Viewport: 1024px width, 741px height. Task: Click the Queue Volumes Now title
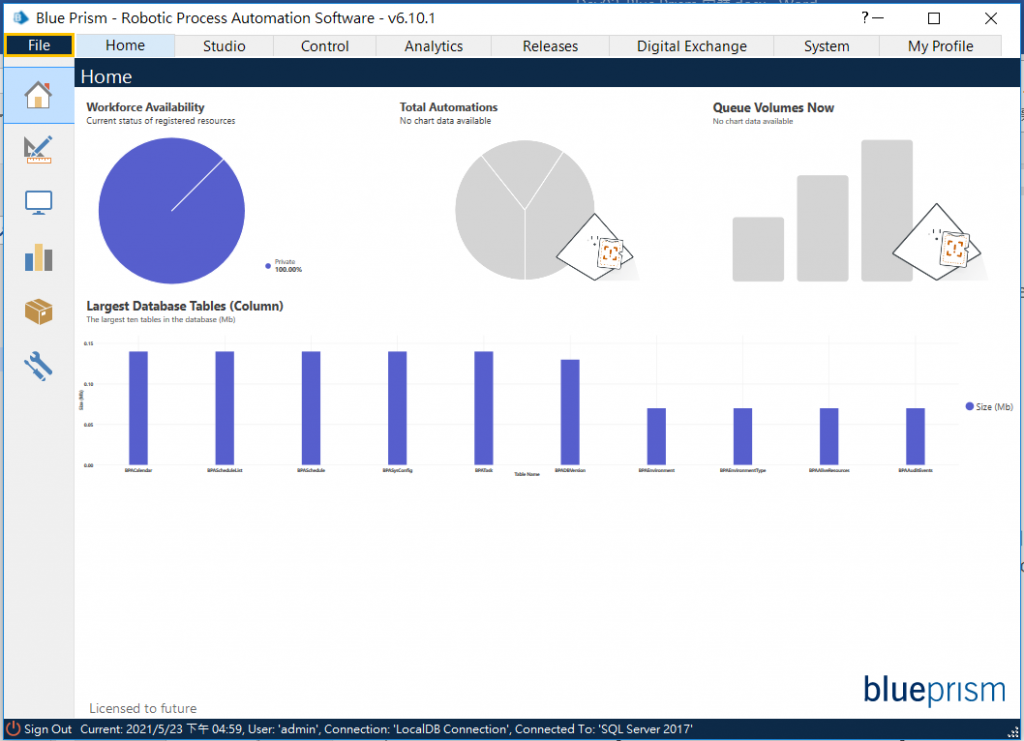[x=773, y=108]
